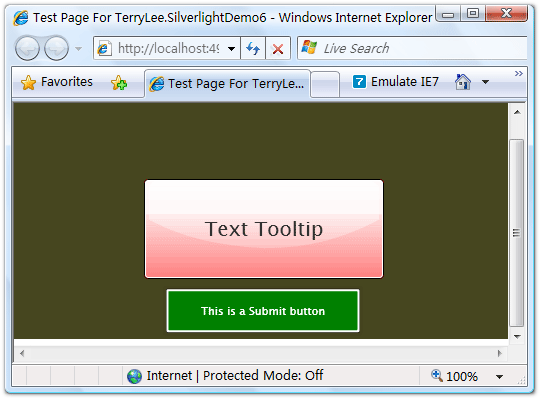Click the browser Forward arrow button

[x=56, y=48]
